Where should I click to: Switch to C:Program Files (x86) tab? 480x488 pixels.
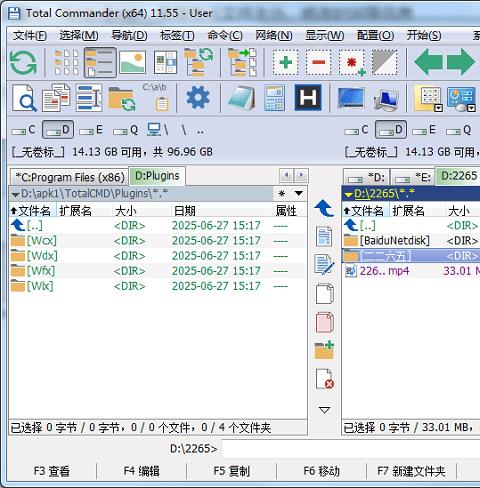tap(69, 177)
